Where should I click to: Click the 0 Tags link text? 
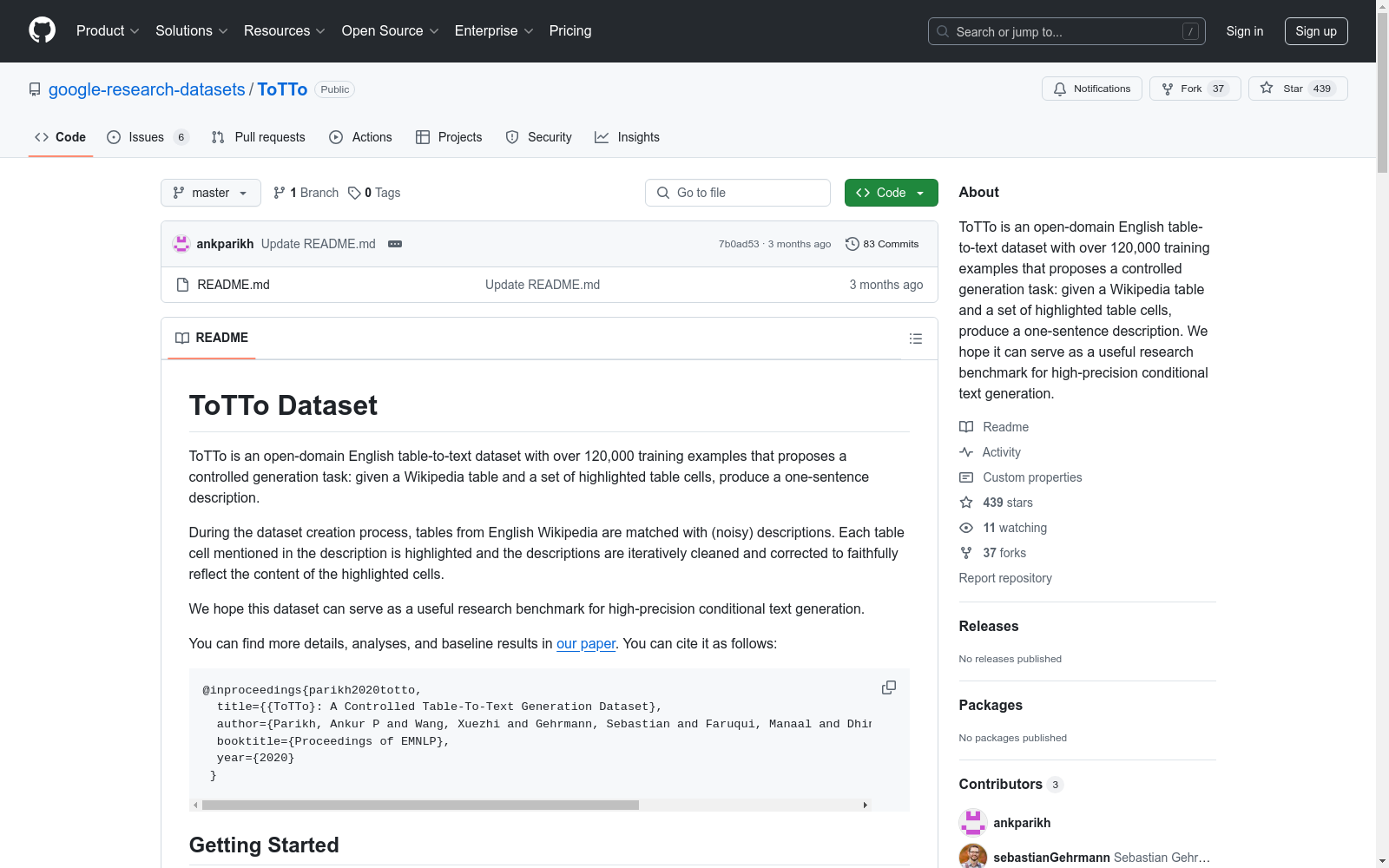point(382,193)
